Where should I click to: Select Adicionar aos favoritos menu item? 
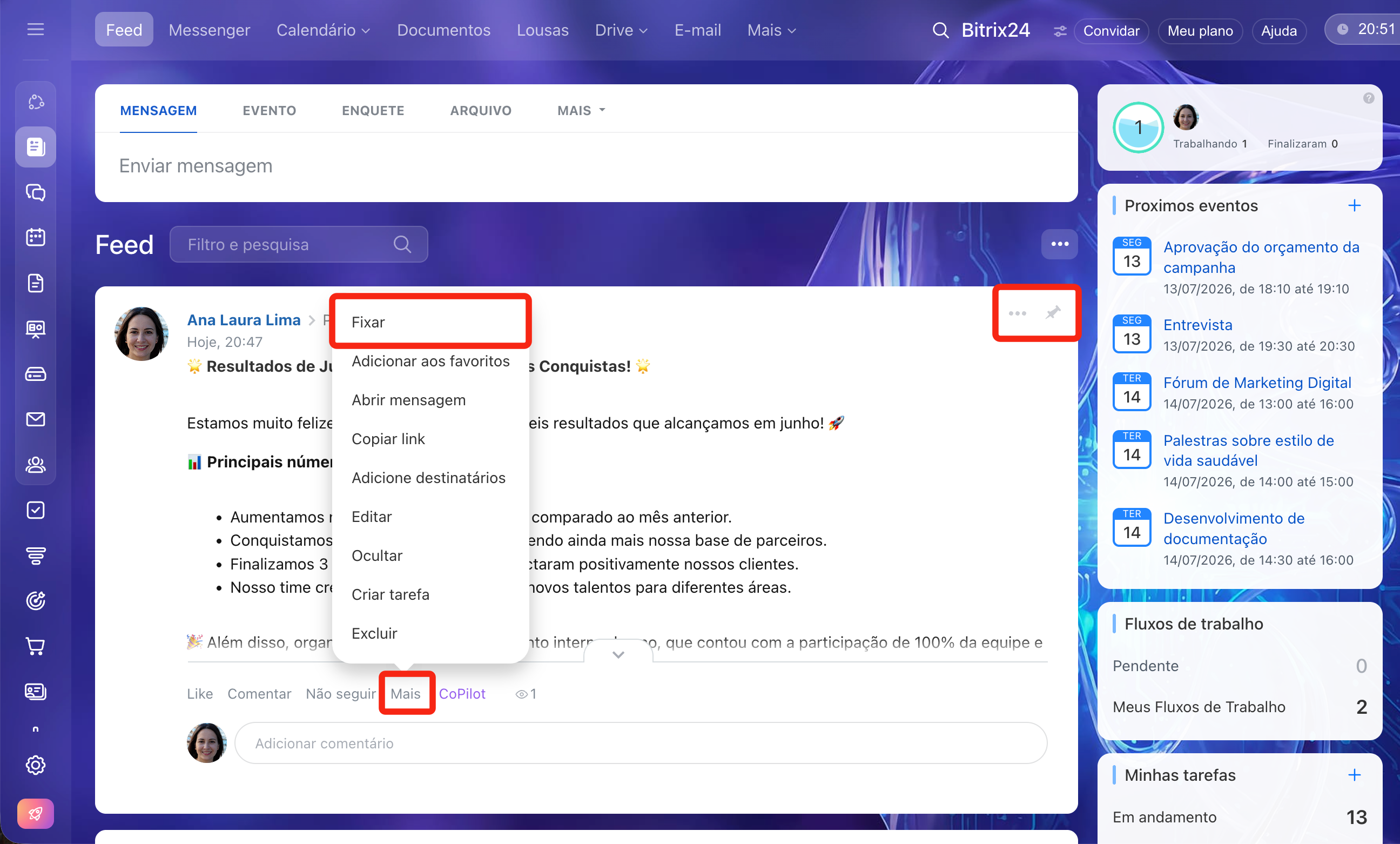(430, 361)
